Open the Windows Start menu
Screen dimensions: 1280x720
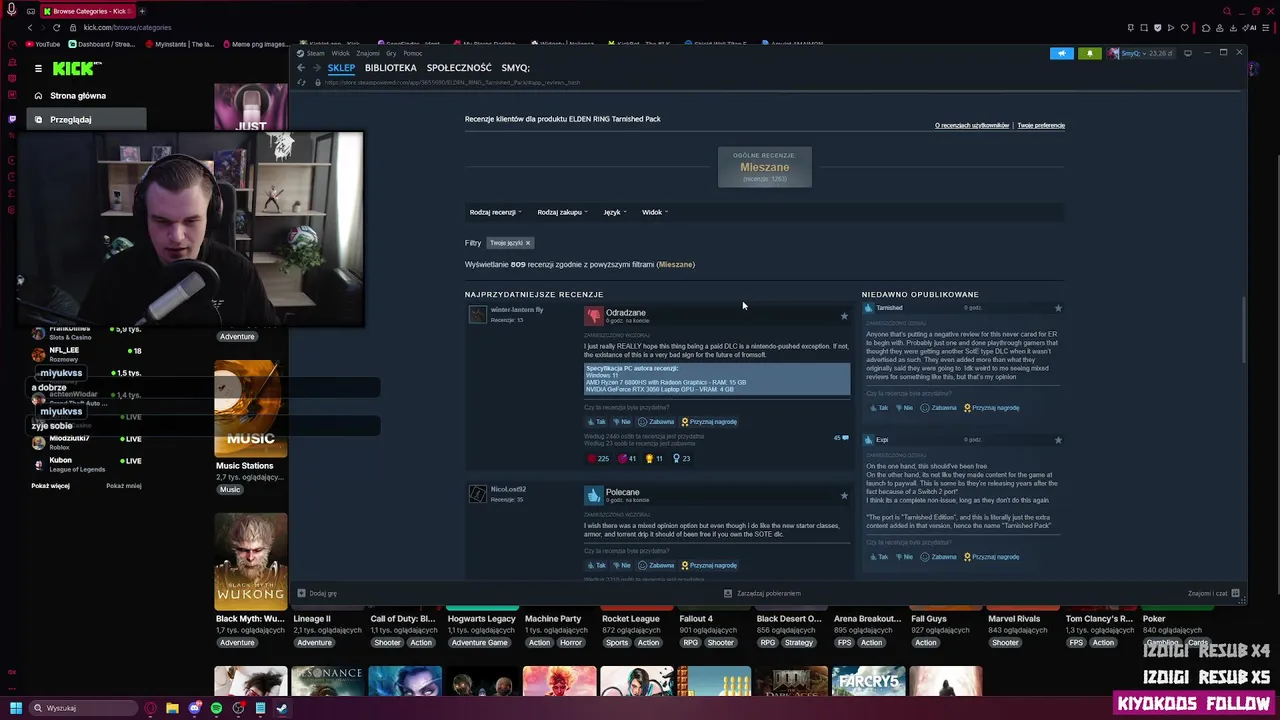[16, 708]
